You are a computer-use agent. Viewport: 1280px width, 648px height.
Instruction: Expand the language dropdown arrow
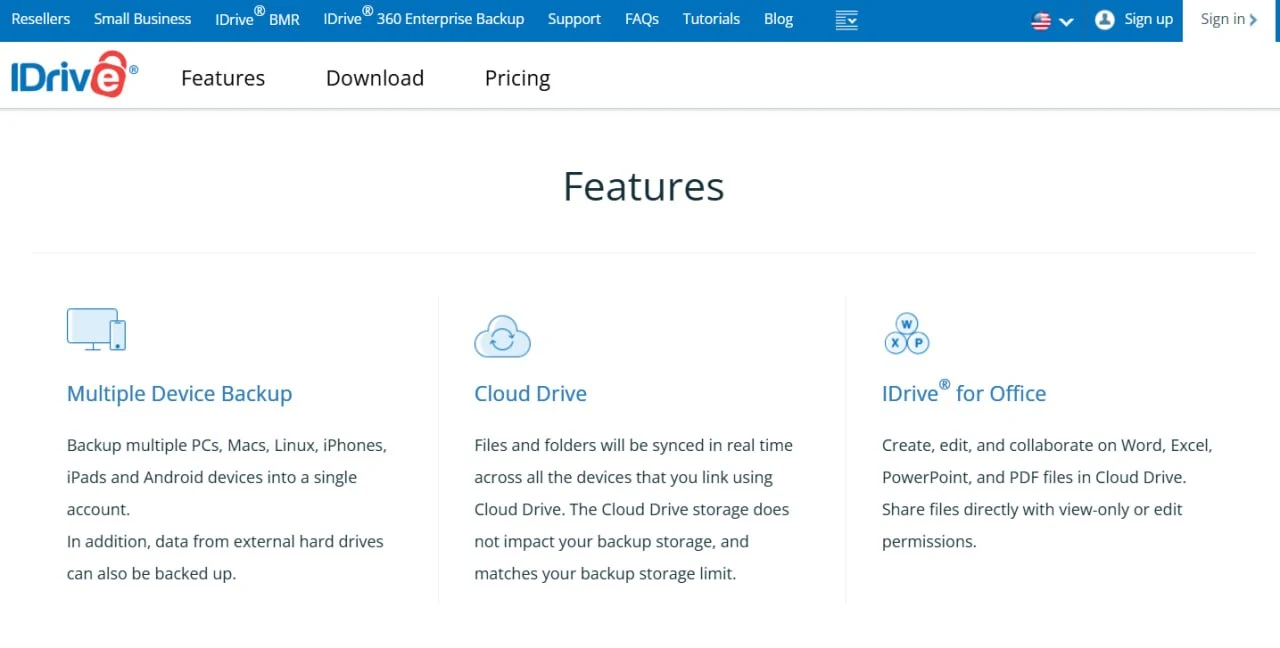[1066, 22]
